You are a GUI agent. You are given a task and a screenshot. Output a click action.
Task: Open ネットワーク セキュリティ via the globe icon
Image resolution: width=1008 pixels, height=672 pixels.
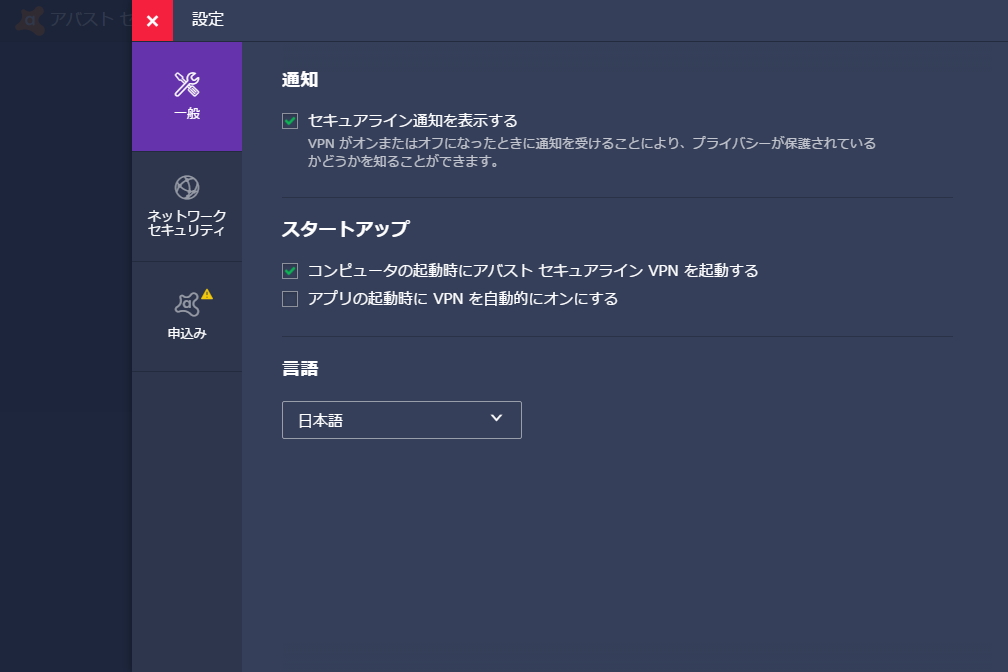(186, 186)
